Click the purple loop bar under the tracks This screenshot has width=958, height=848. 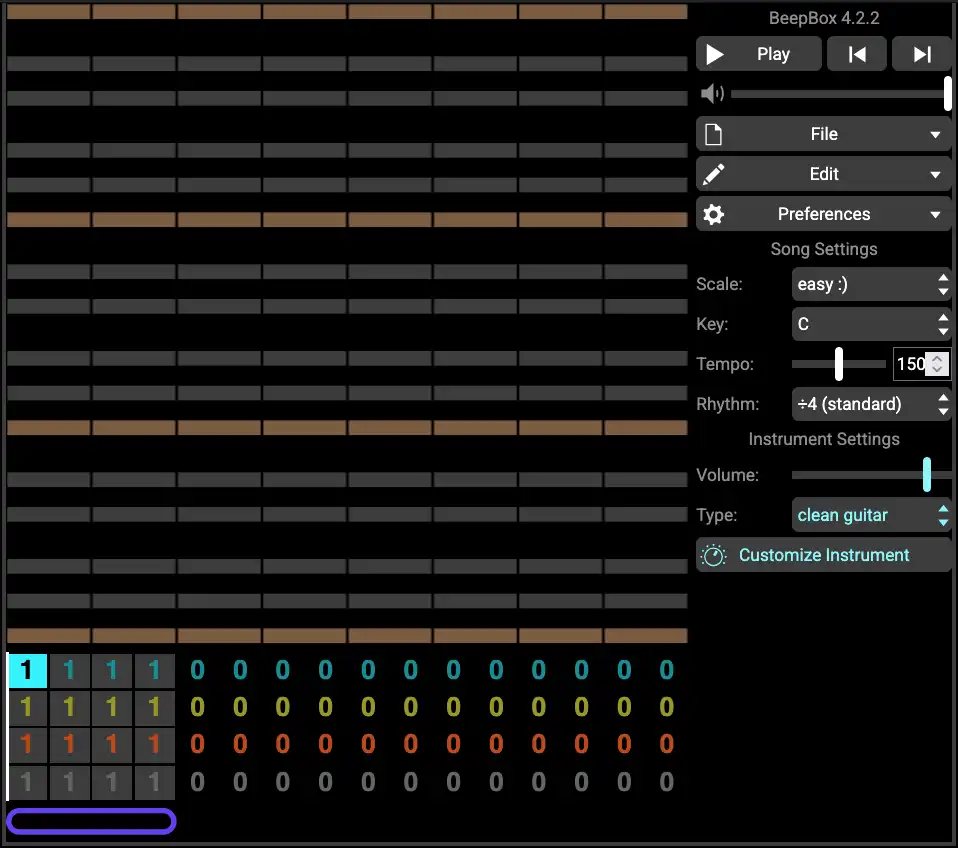coord(91,821)
